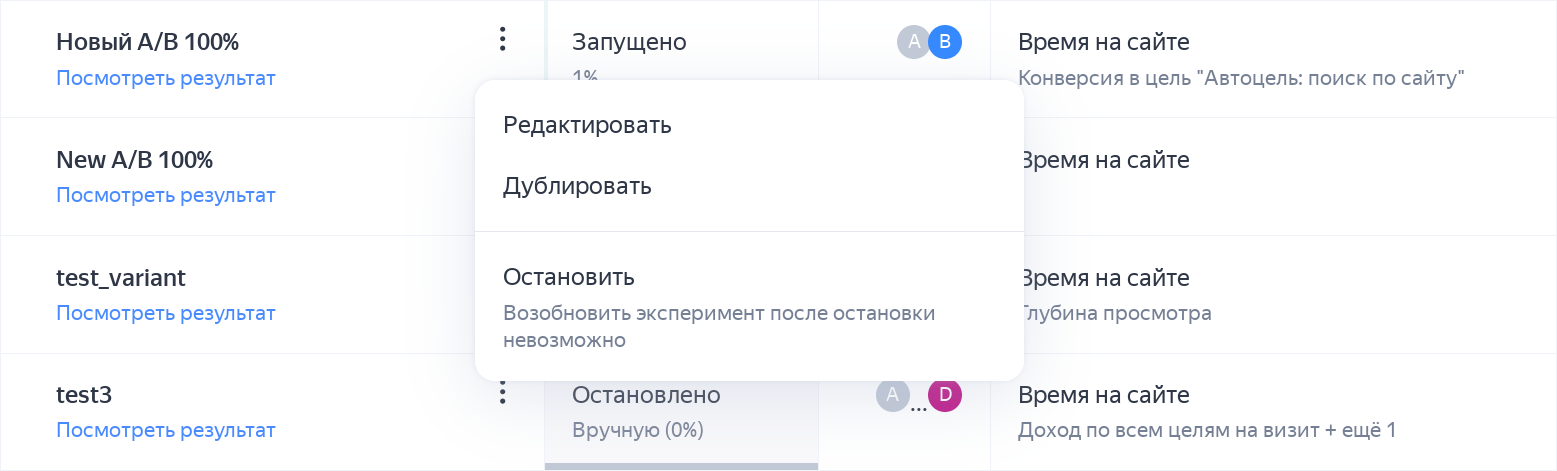Click the experiment name test_variant
1557x471 pixels.
pyautogui.click(x=121, y=278)
